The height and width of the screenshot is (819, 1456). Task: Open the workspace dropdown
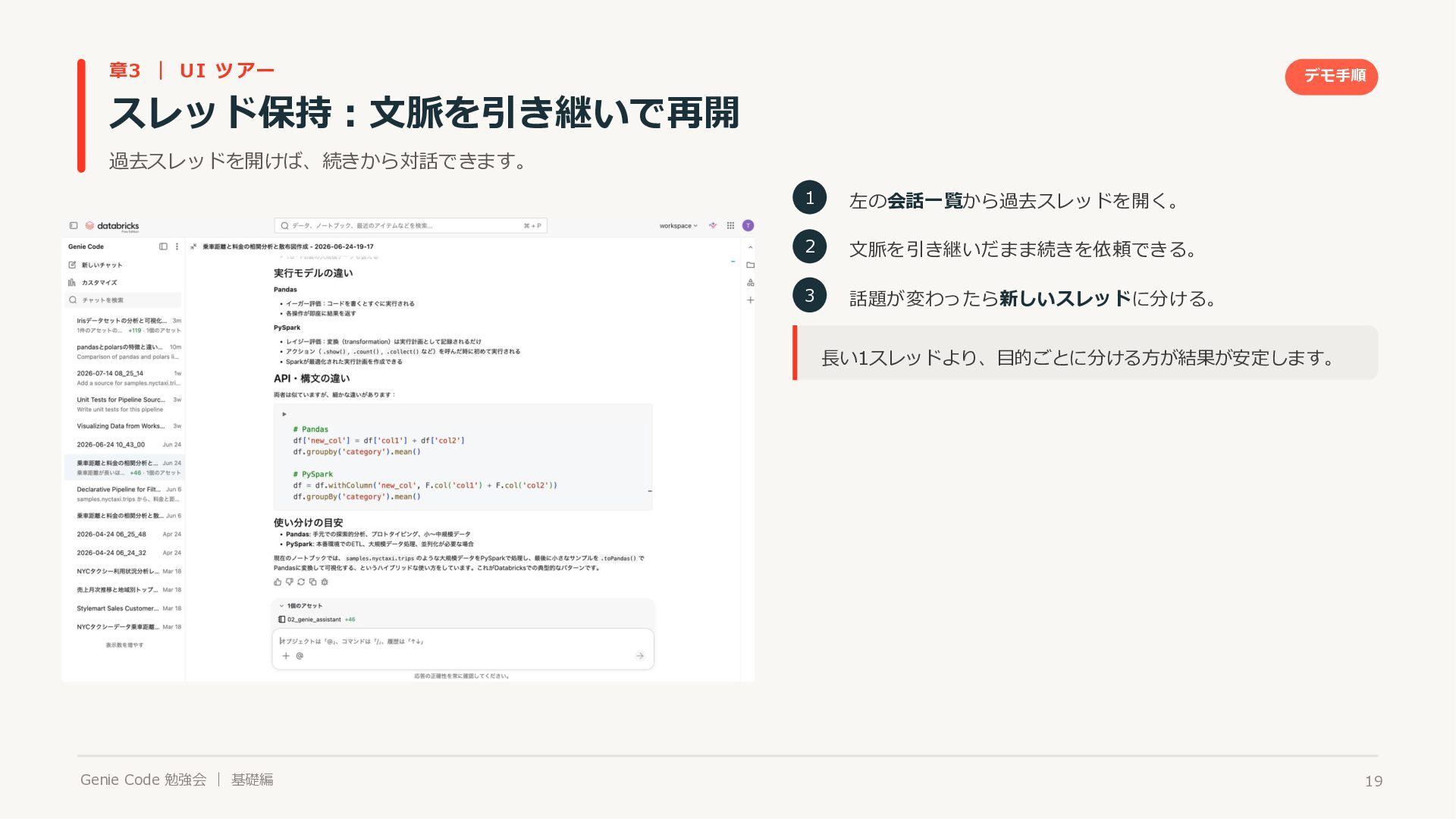[x=678, y=225]
